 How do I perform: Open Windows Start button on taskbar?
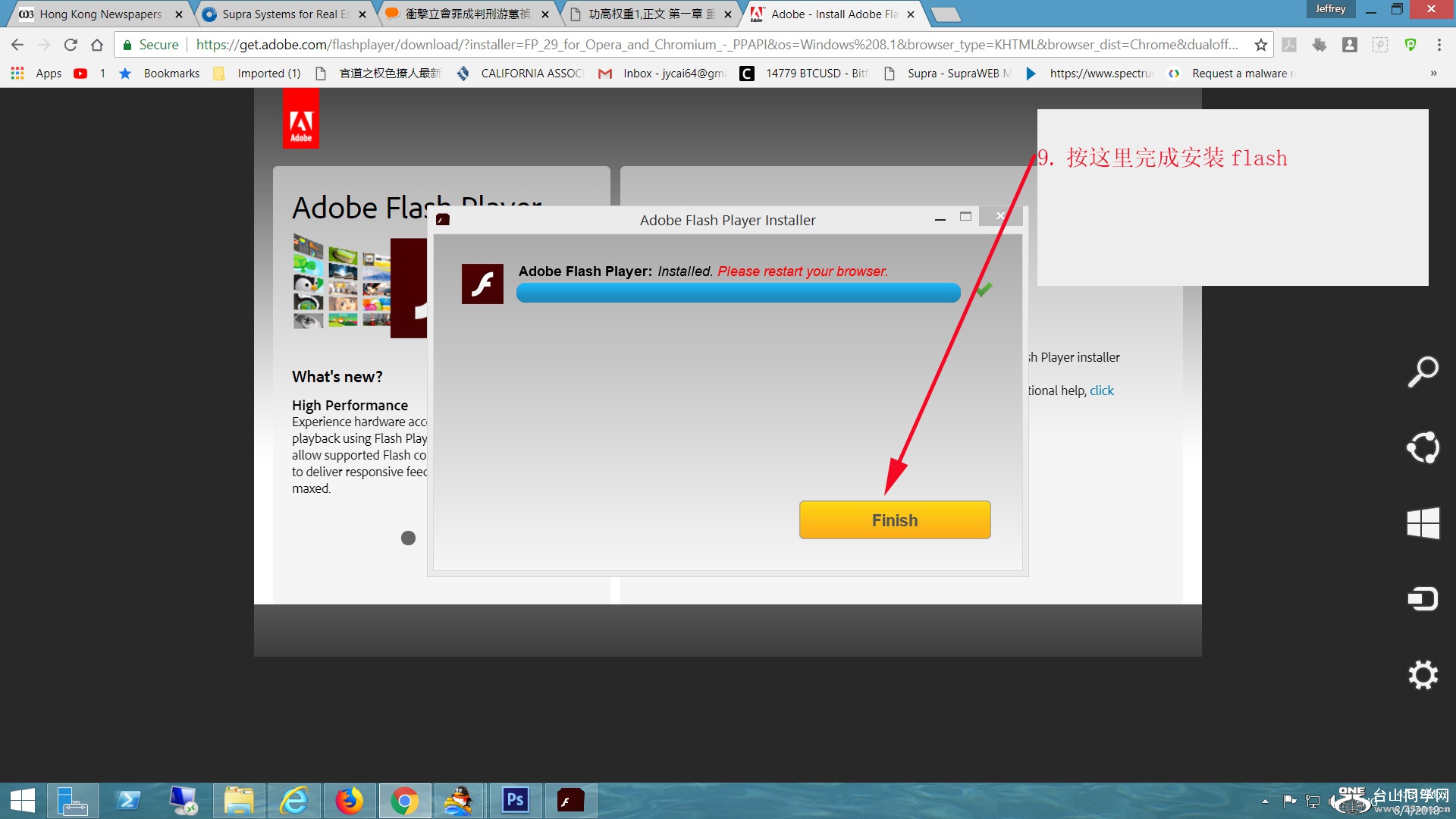[x=23, y=801]
